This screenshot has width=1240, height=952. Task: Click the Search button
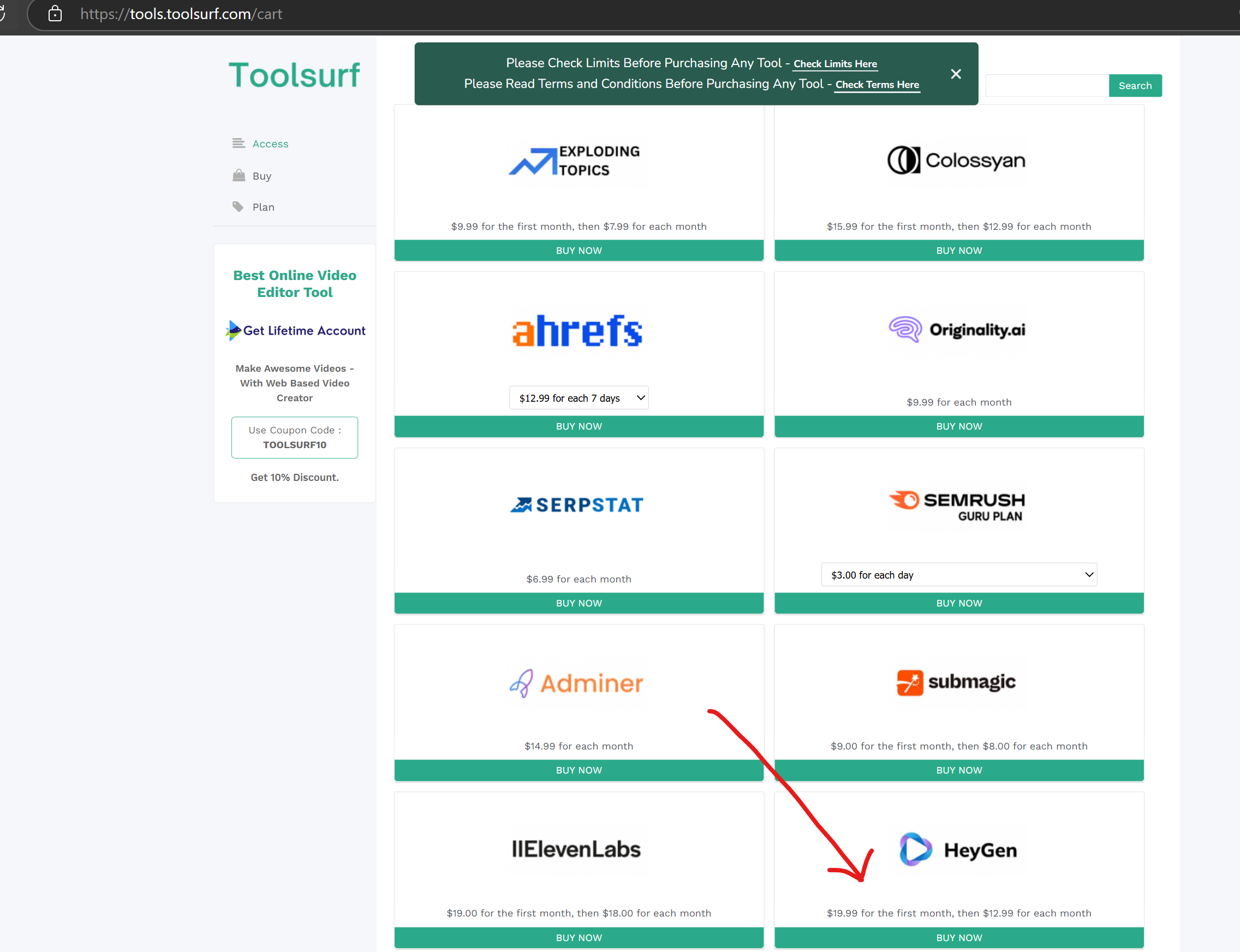tap(1135, 86)
